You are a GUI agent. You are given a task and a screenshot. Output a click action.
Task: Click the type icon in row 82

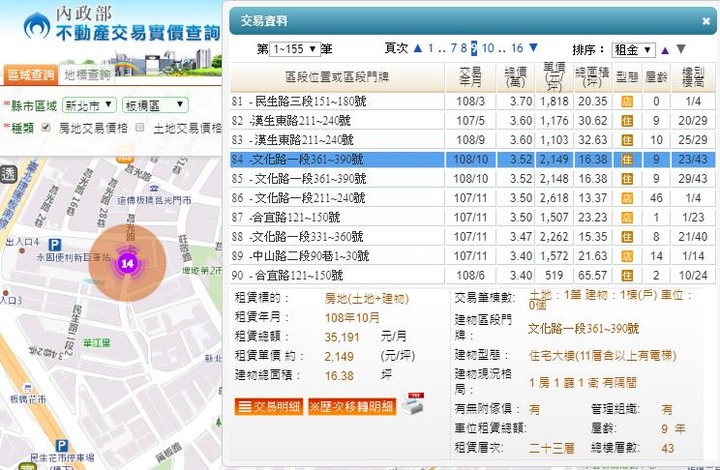[x=627, y=121]
